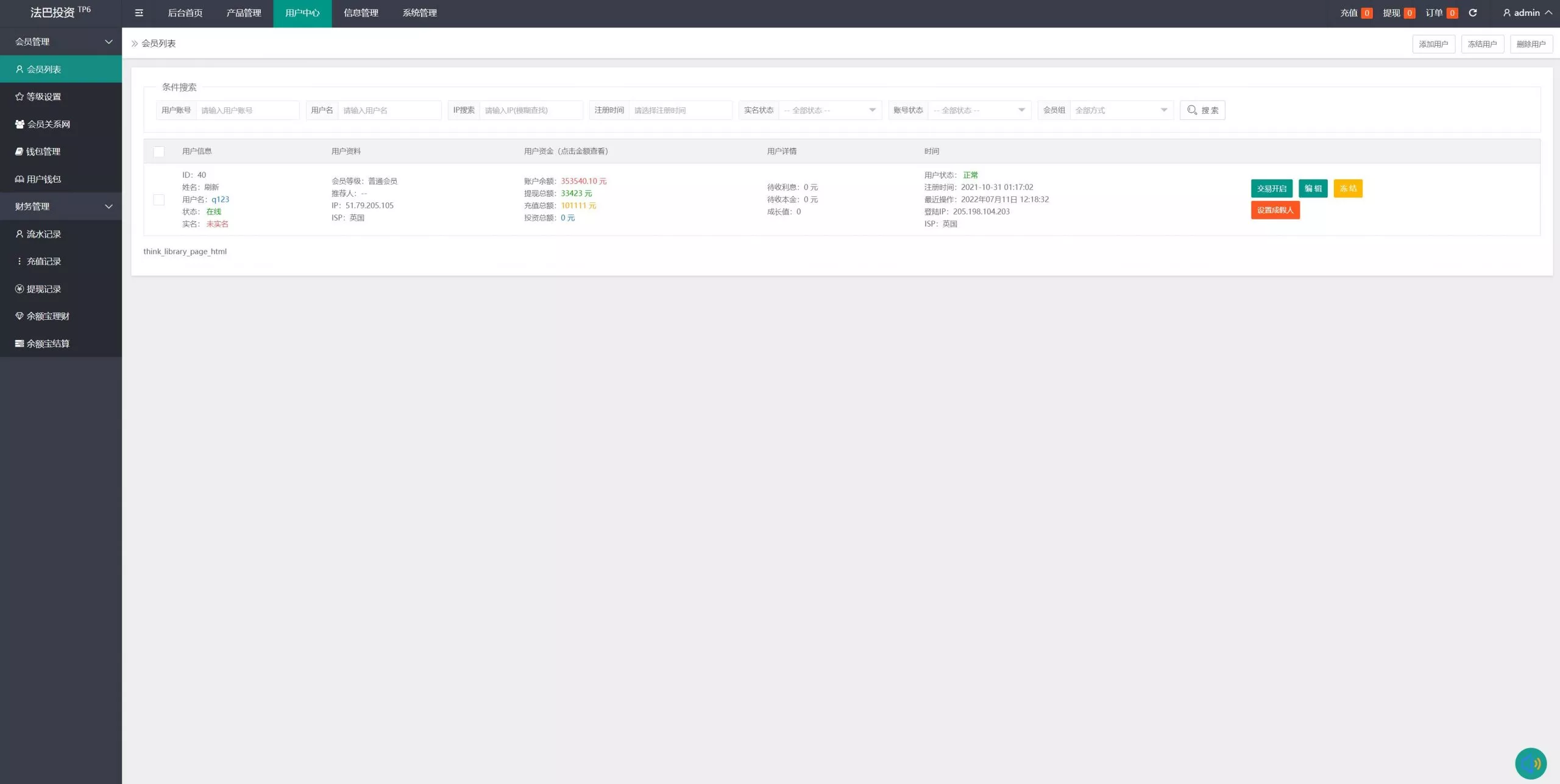The height and width of the screenshot is (784, 1560).
Task: Click the green 交易开启 button
Action: pos(1271,188)
